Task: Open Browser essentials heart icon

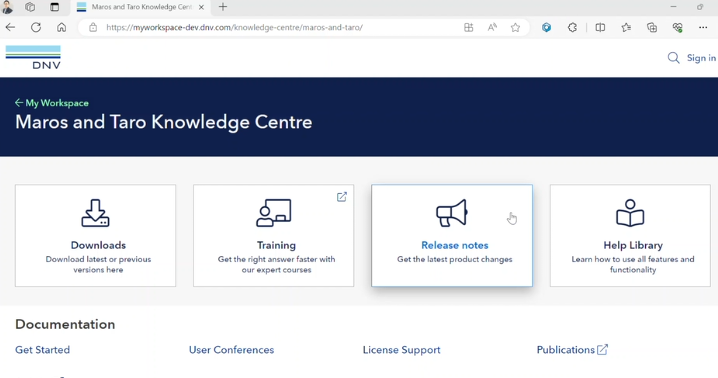Action: (678, 27)
